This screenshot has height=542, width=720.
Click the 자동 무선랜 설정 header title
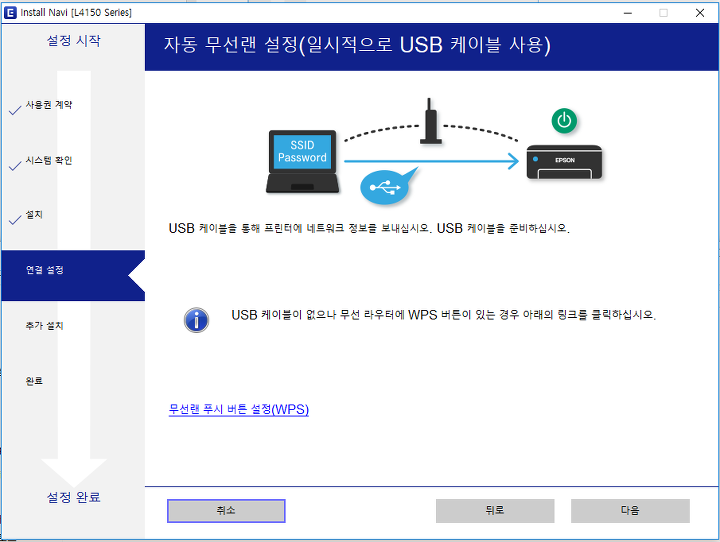click(x=357, y=45)
